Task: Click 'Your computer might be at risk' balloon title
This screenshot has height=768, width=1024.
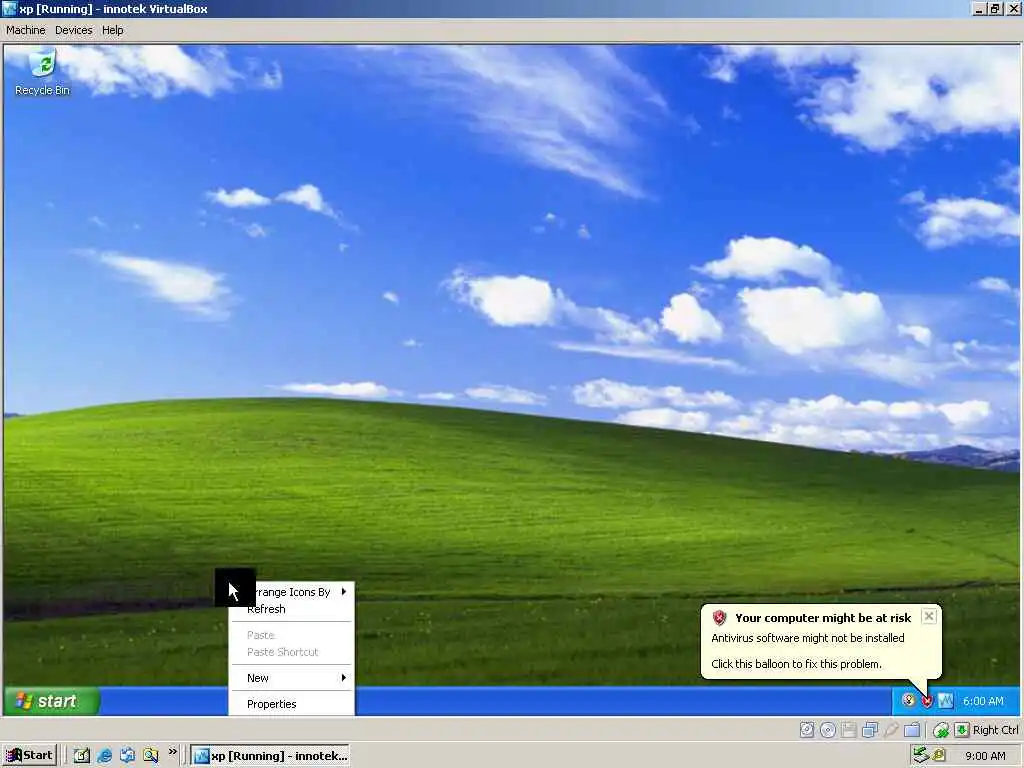Action: pyautogui.click(x=823, y=618)
